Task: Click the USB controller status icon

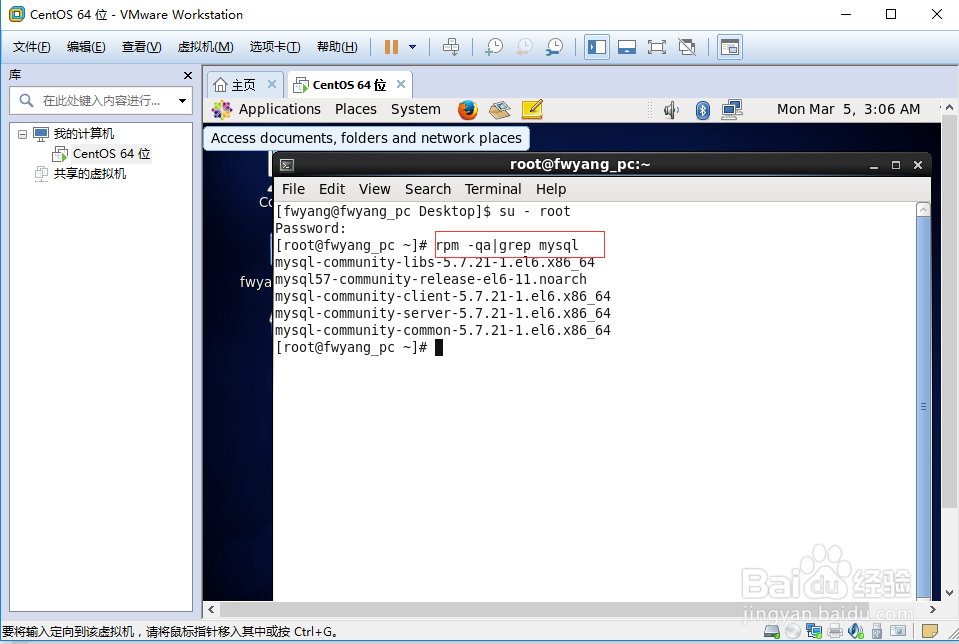Action: [x=876, y=631]
